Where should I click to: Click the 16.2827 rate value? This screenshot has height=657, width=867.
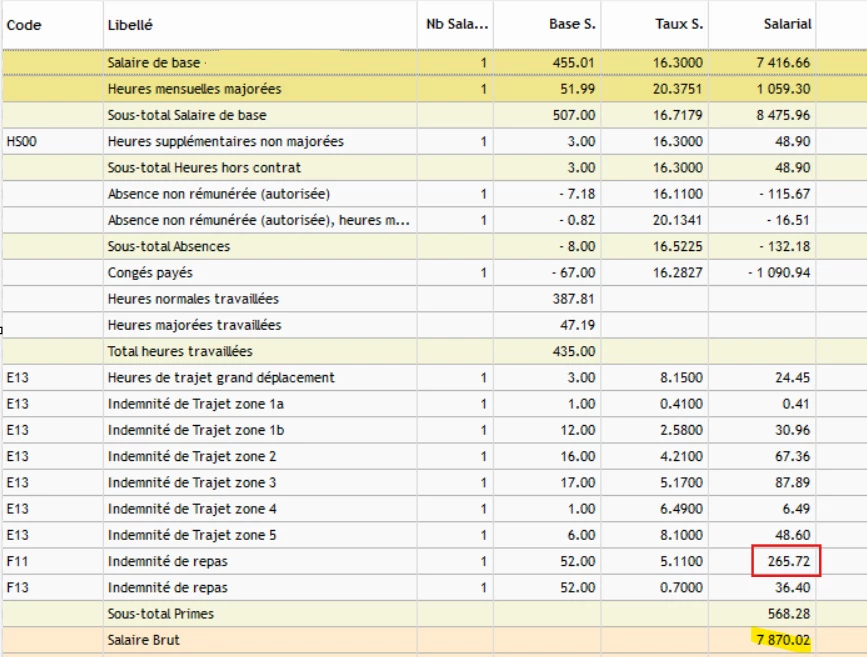677,273
